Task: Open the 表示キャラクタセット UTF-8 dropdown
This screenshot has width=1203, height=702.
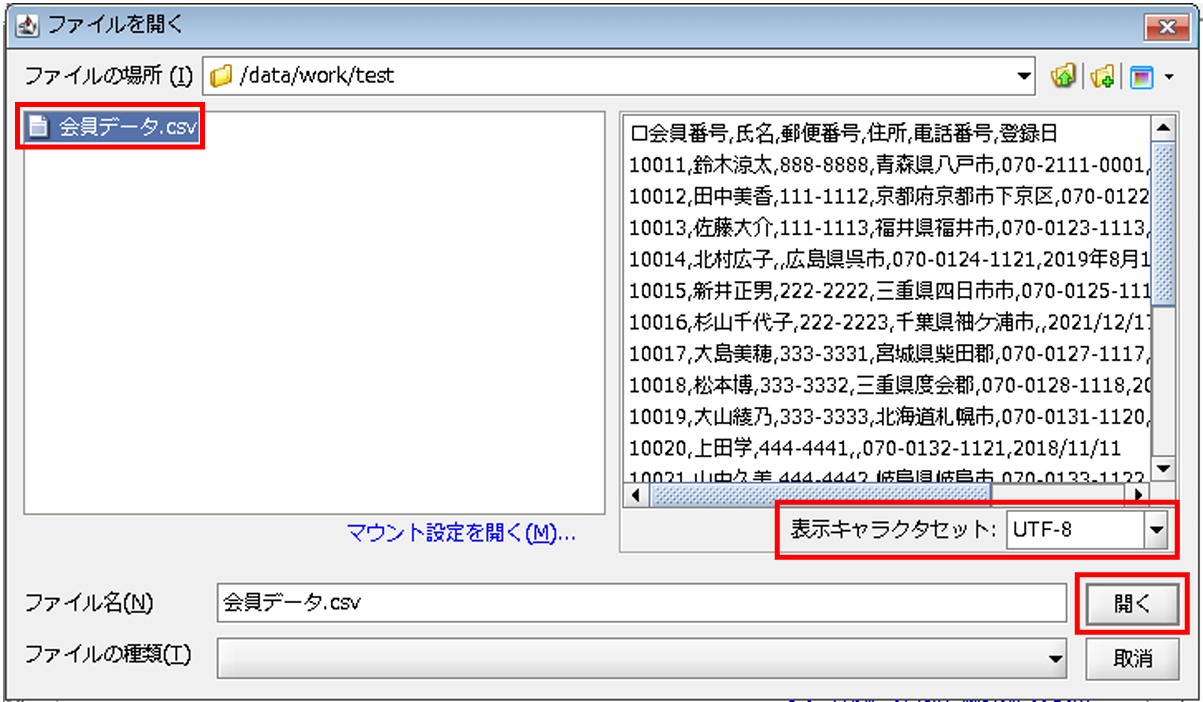Action: click(x=1157, y=530)
